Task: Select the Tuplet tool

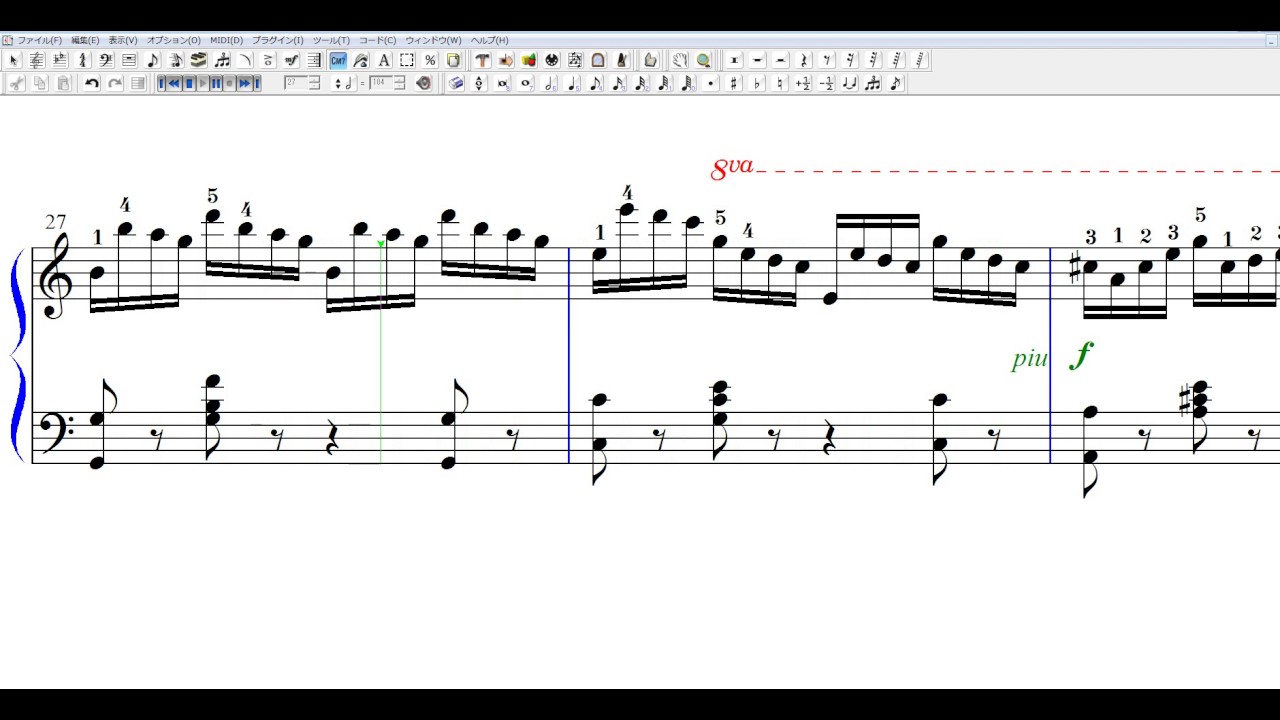Action: pyautogui.click(x=222, y=60)
